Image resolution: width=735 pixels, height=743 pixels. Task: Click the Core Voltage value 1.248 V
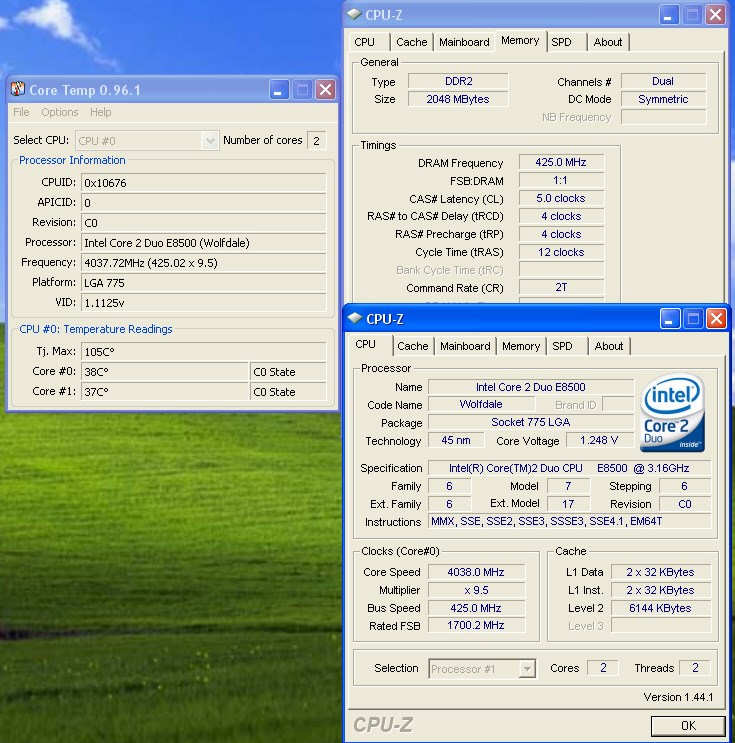pyautogui.click(x=600, y=440)
